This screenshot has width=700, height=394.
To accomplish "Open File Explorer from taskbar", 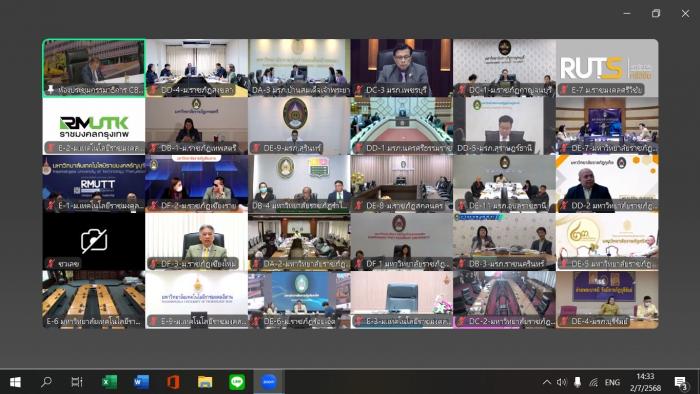I will click(205, 382).
